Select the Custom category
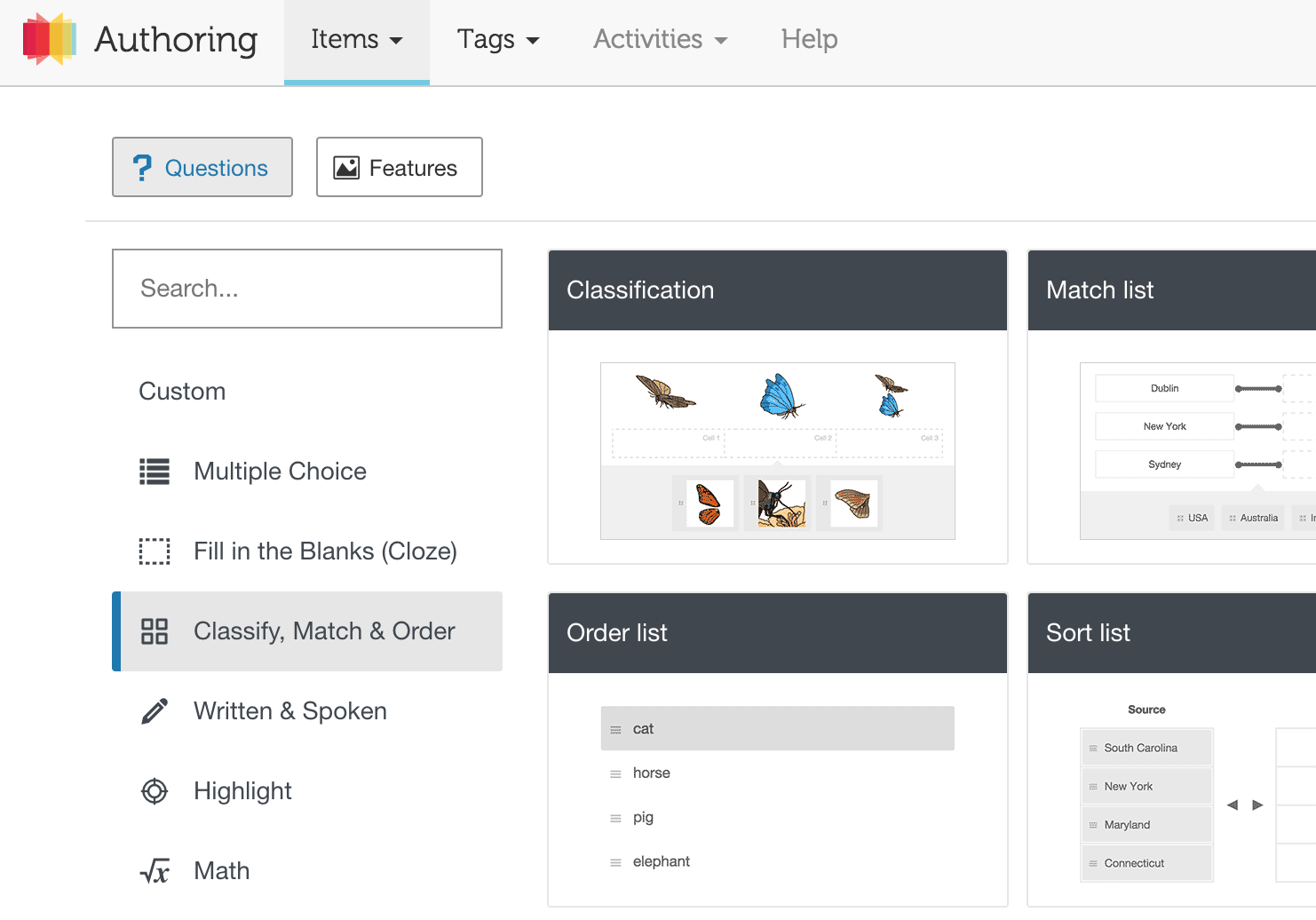This screenshot has width=1316, height=920. click(182, 392)
